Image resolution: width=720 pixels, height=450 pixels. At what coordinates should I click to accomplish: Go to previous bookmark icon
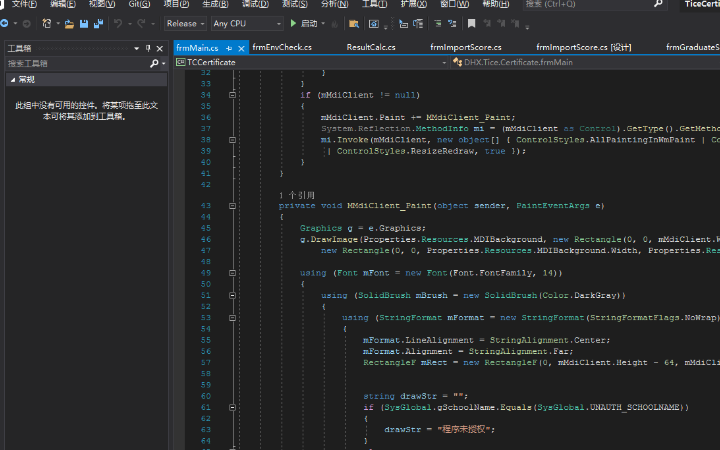pos(487,23)
